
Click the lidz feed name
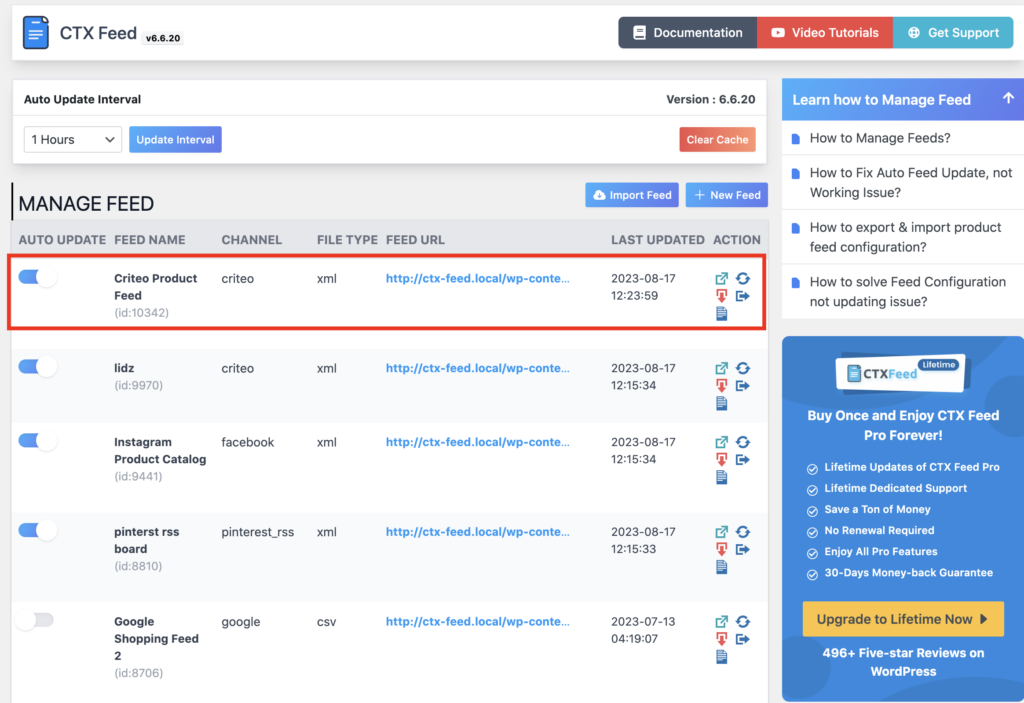click(124, 368)
